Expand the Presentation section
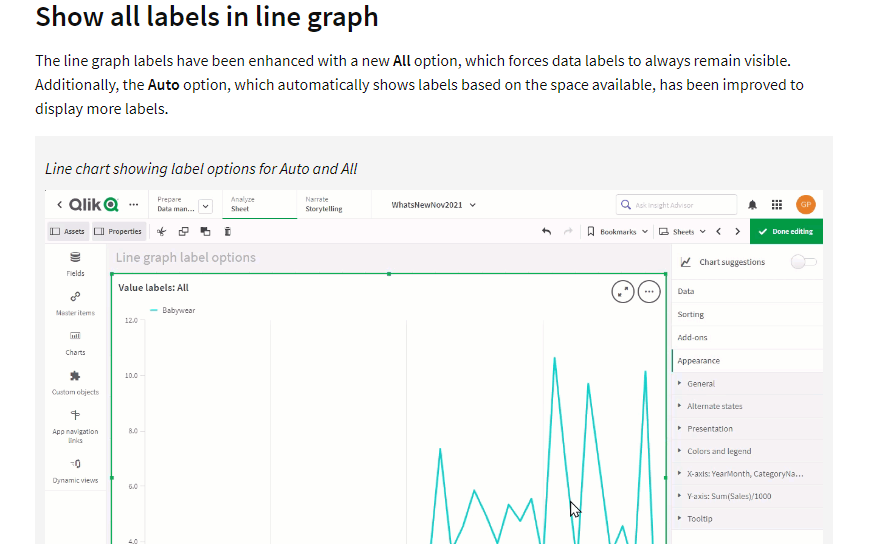The width and height of the screenshot is (871, 544). [747, 428]
